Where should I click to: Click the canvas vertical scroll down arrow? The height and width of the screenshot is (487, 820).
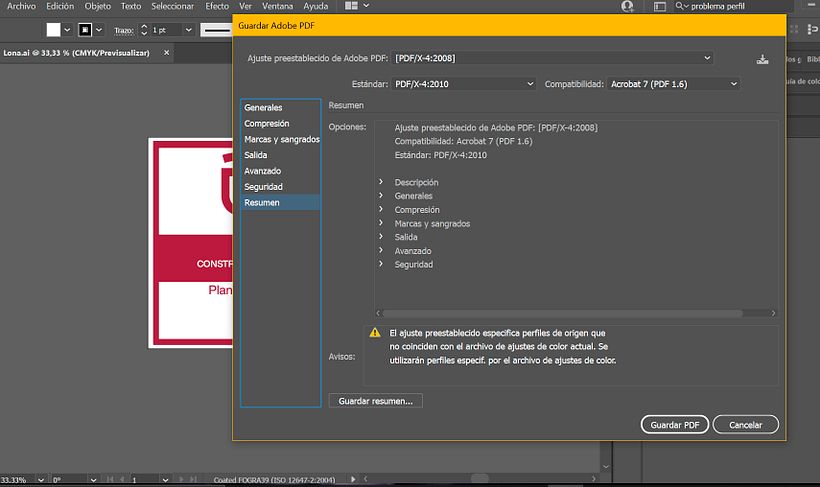point(606,467)
